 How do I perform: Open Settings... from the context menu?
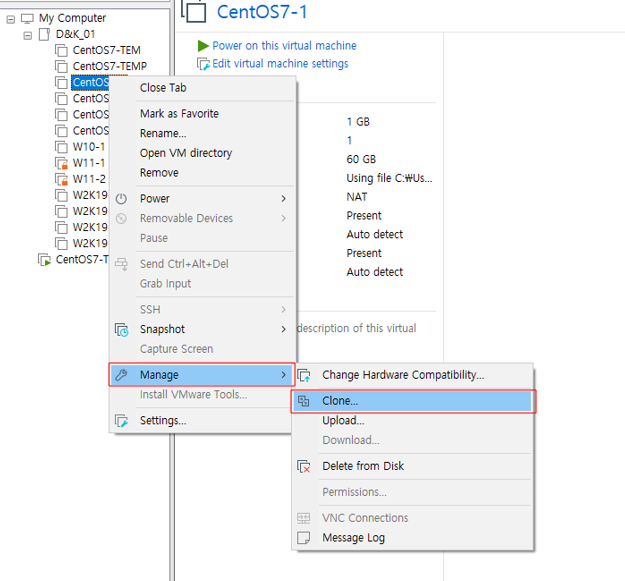click(x=163, y=420)
